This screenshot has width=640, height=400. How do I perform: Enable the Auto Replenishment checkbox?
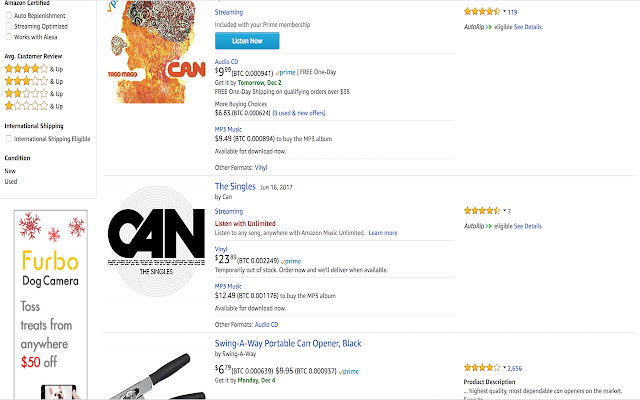[9, 16]
